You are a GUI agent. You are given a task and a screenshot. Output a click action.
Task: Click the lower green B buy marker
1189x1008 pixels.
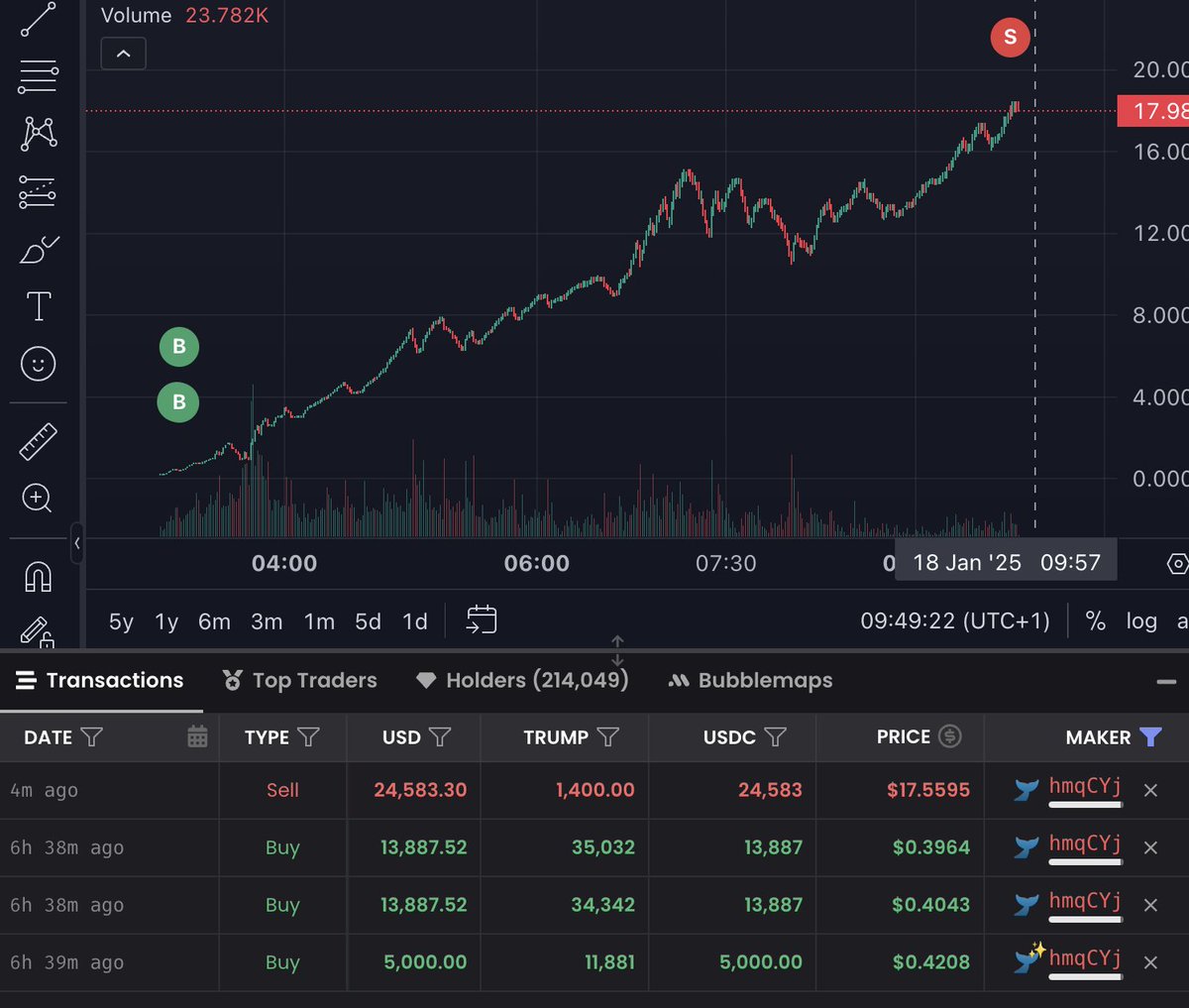point(179,402)
